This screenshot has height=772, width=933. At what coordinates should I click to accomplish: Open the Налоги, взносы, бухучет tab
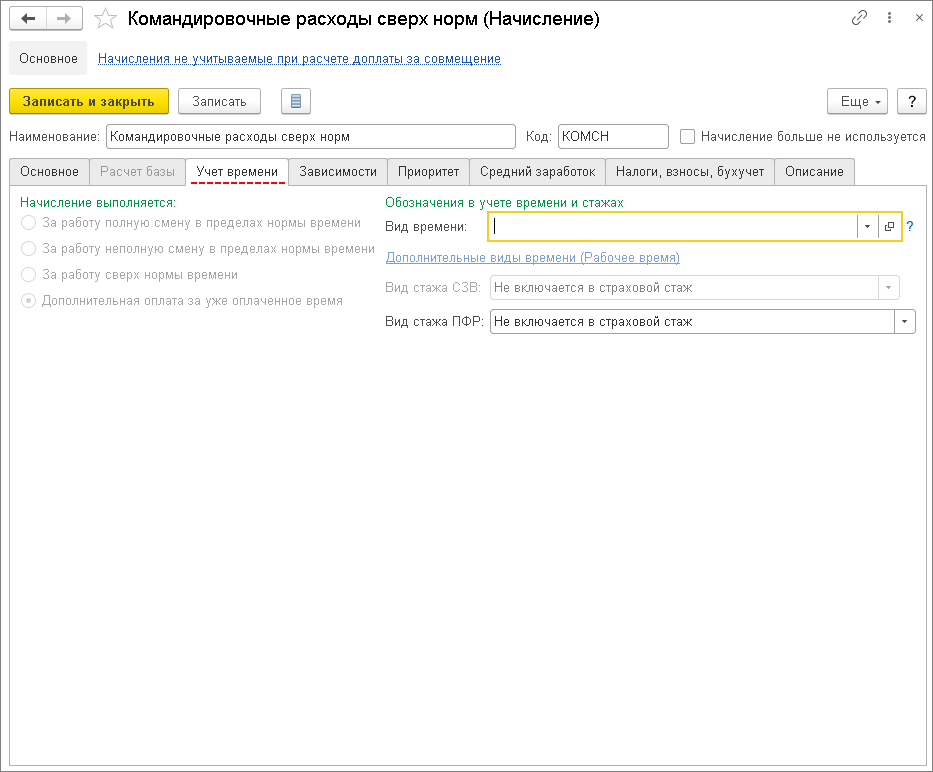[690, 171]
